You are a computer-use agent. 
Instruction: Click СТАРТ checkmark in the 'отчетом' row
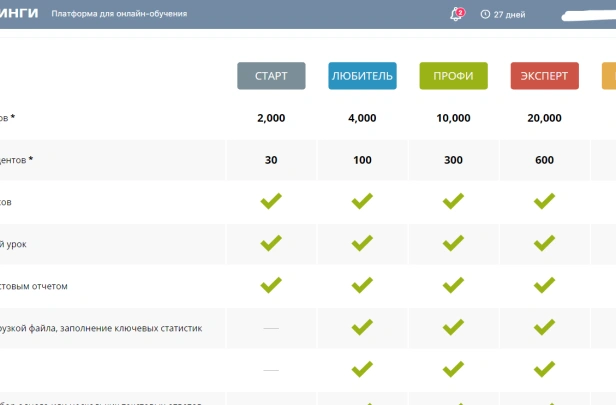pos(271,285)
